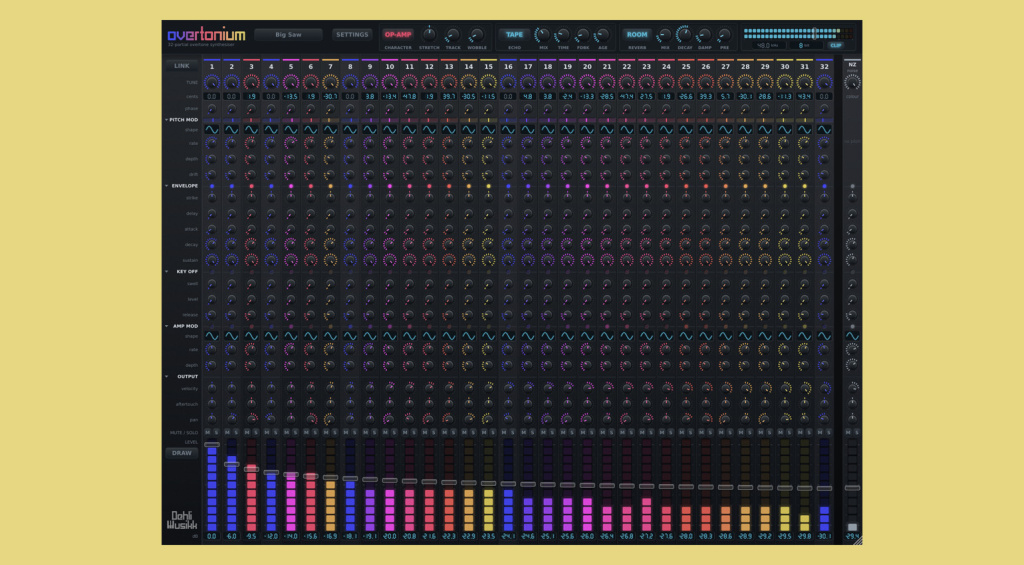The width and height of the screenshot is (1024, 565).
Task: Click the key off release knob of partial 2
Action: click(231, 314)
